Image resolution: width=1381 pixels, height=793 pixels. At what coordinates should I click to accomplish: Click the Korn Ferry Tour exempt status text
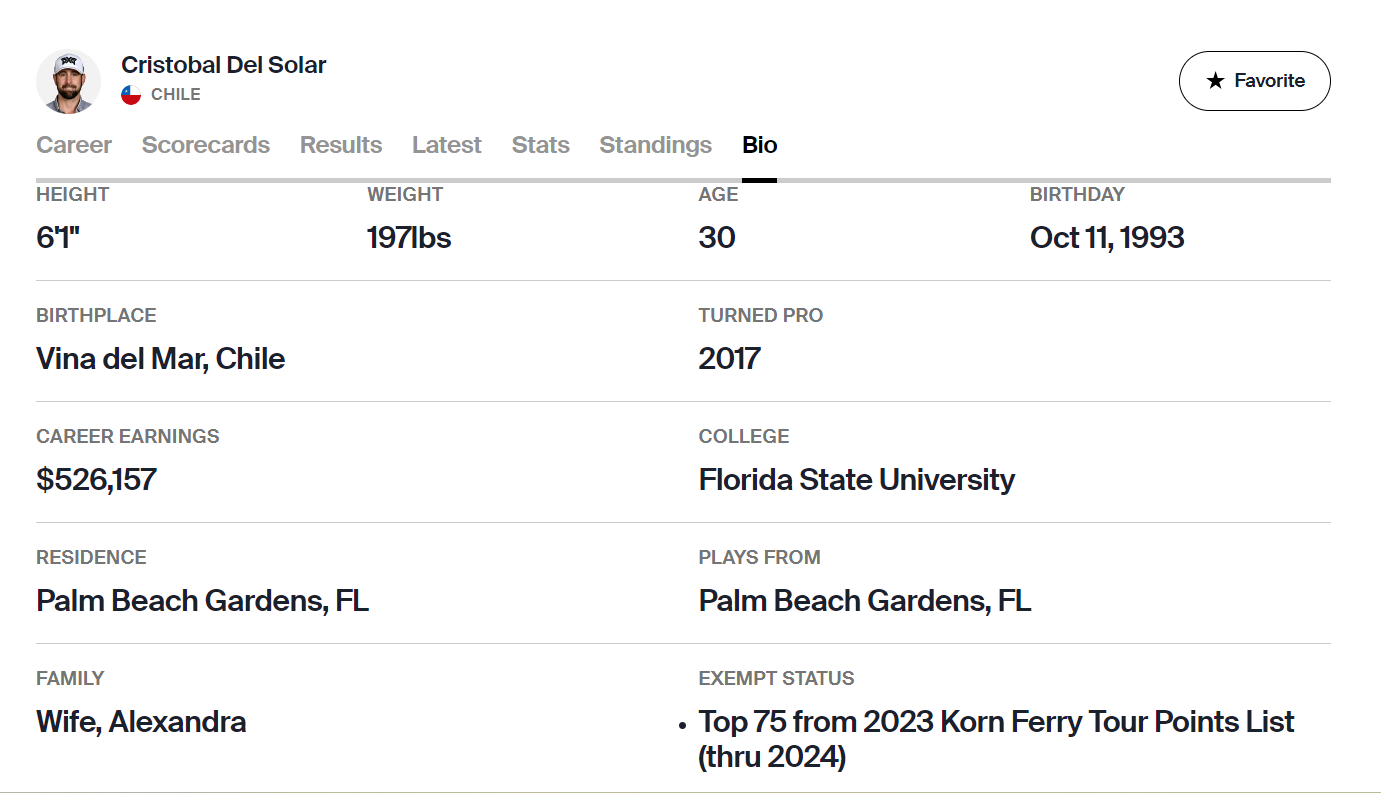point(997,739)
